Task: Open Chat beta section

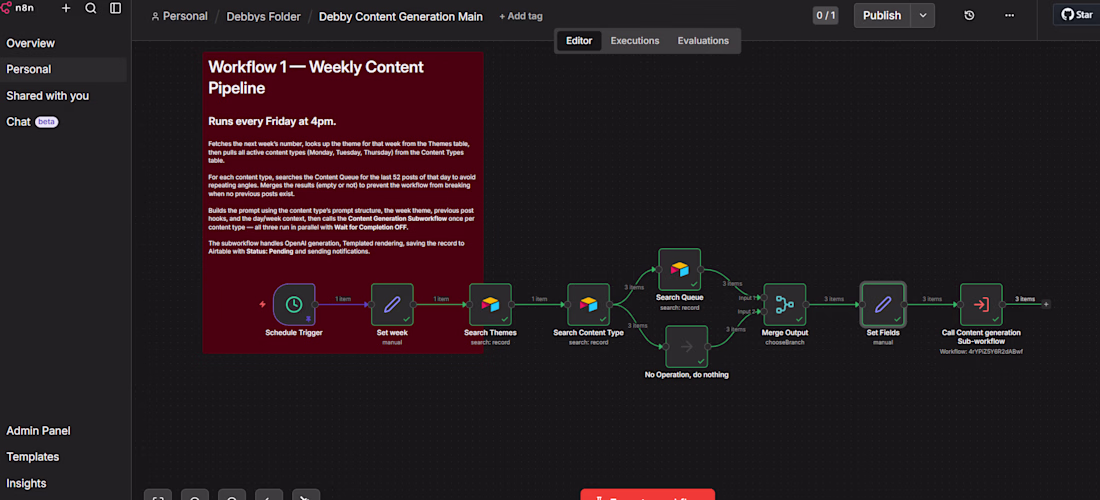Action: (x=32, y=122)
